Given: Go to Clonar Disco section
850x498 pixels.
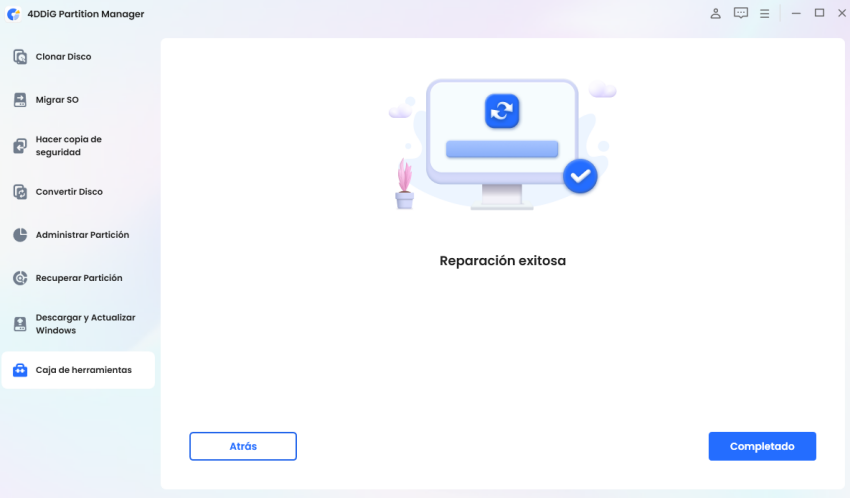Looking at the screenshot, I should click(x=63, y=56).
